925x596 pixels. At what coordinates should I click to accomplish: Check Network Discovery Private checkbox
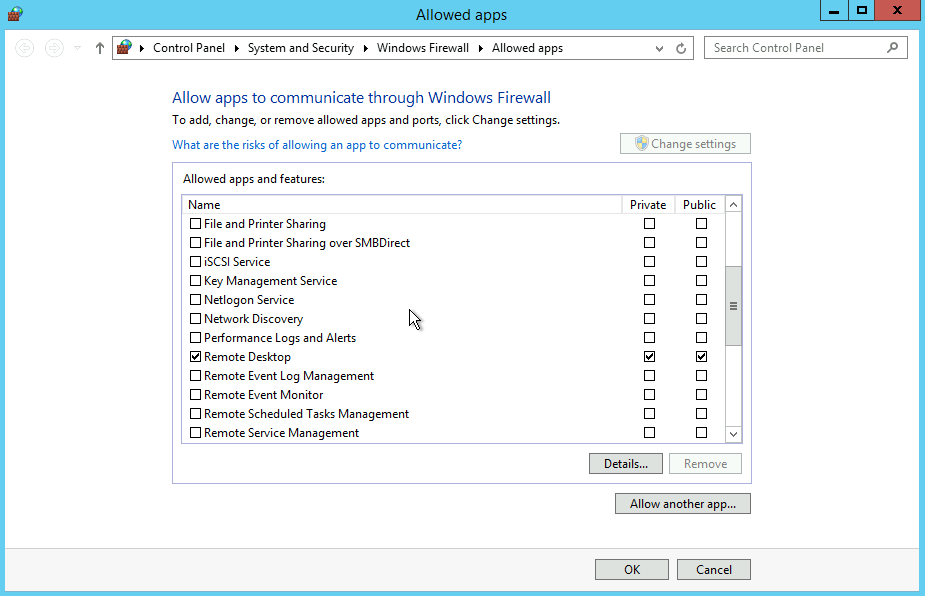click(650, 319)
